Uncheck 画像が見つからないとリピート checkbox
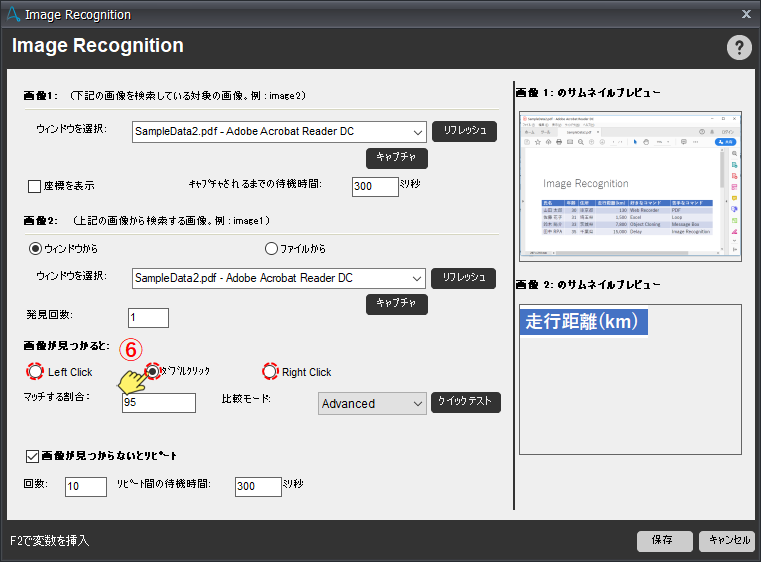The image size is (761, 562). 33,456
